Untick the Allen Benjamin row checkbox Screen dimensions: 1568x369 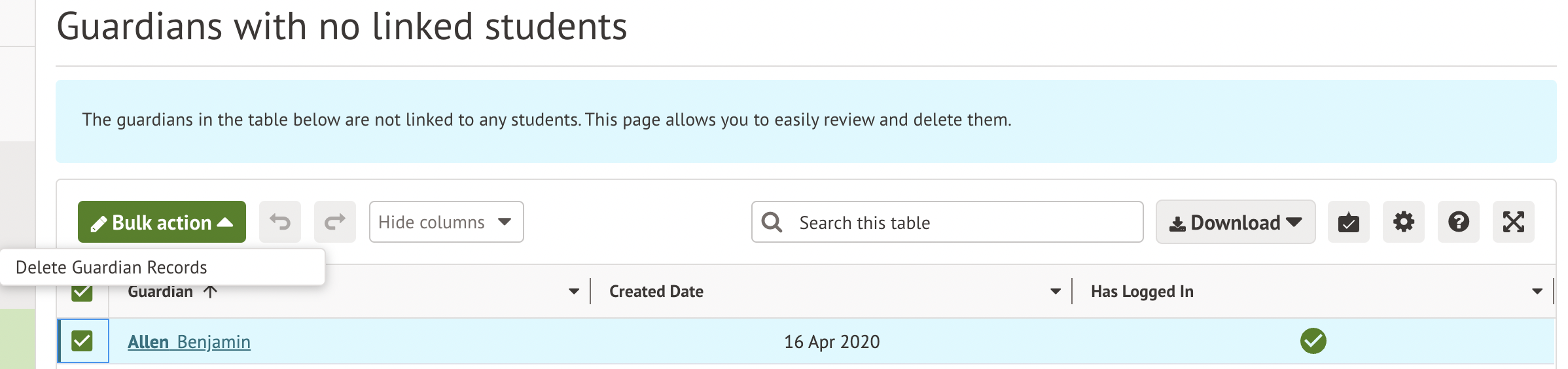[82, 341]
